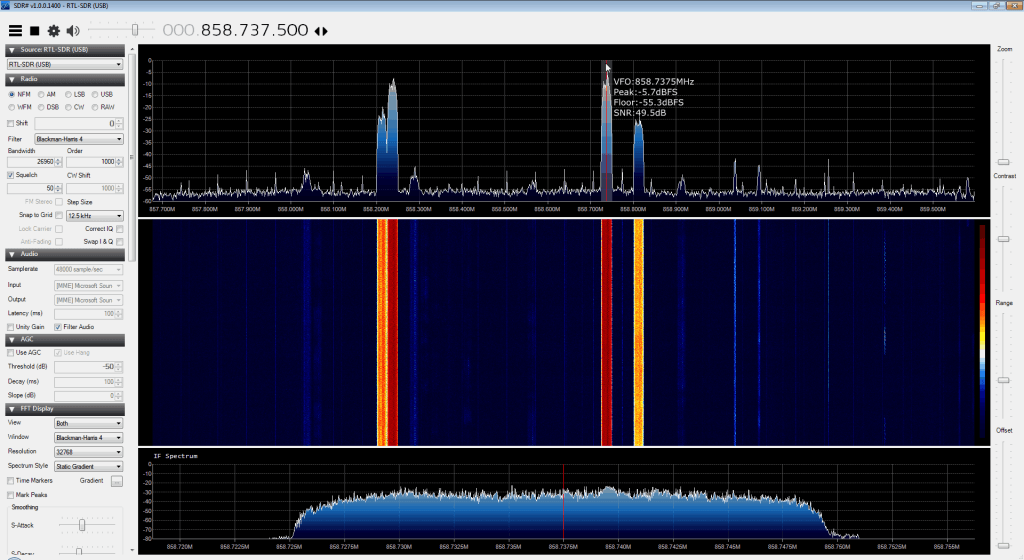Click the scroll up arrow of left panel
This screenshot has height=560, width=1024.
click(x=132, y=49)
